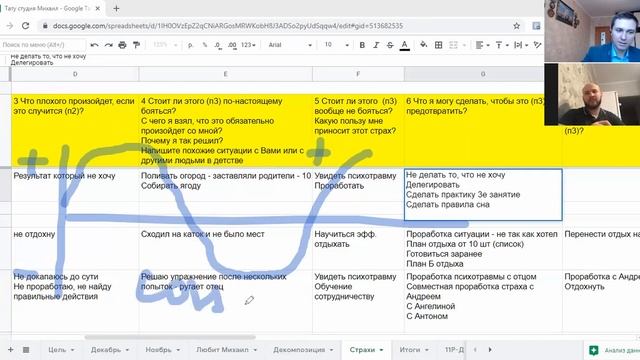
Task: Select the Страхи sheet tab
Action: click(x=362, y=350)
